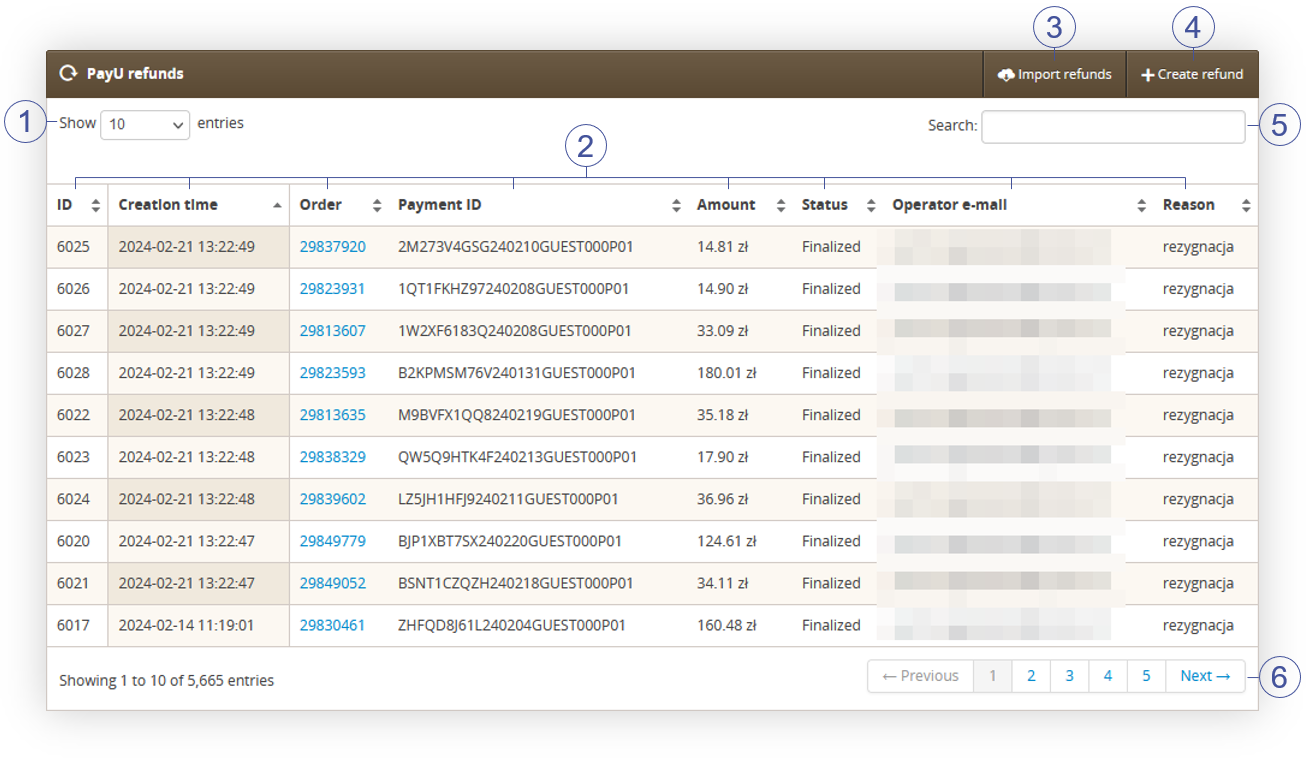
Task: Click rezygnacja reason in row 6021
Action: click(x=1198, y=583)
